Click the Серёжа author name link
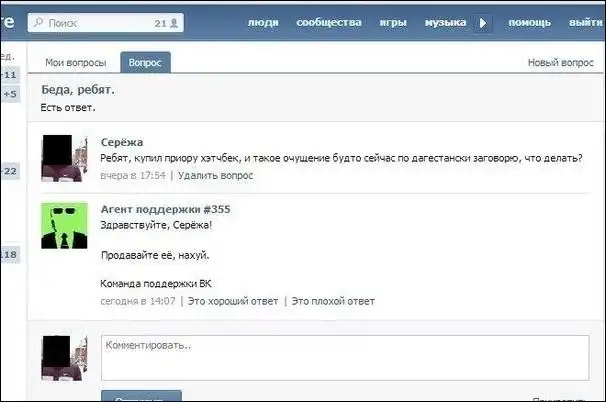 click(x=122, y=142)
